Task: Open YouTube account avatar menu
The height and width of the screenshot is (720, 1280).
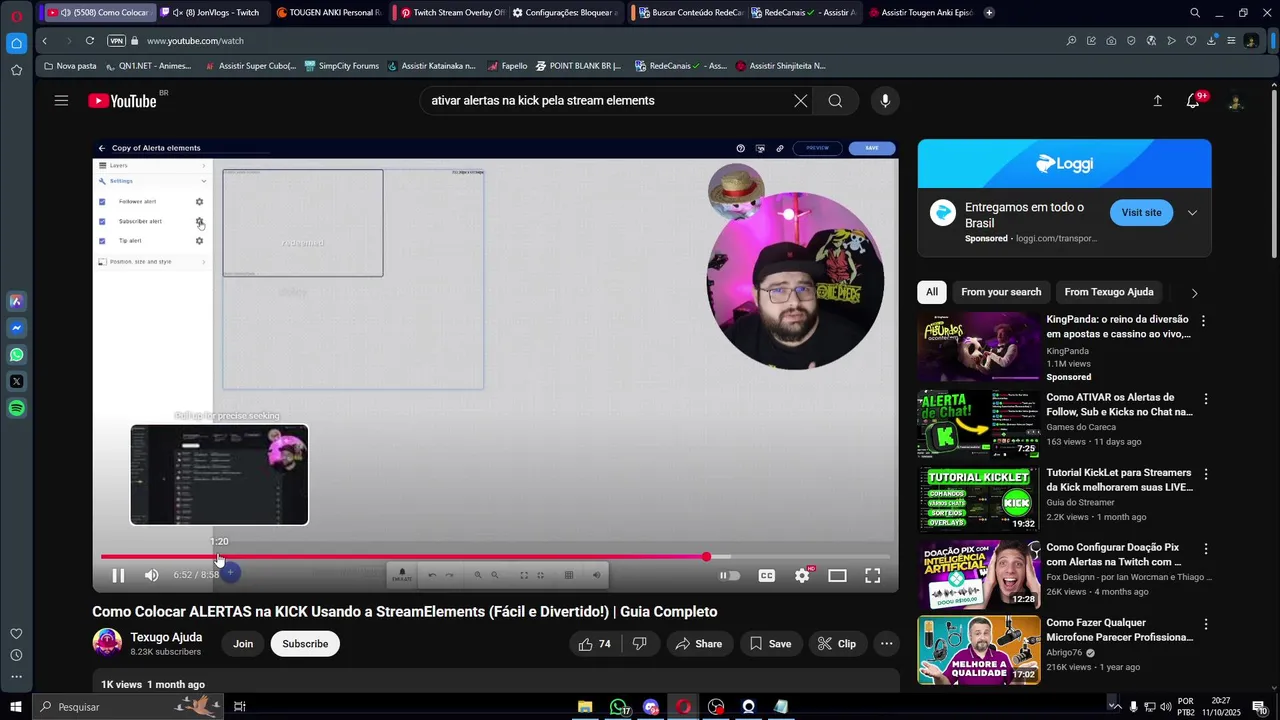Action: (x=1235, y=101)
